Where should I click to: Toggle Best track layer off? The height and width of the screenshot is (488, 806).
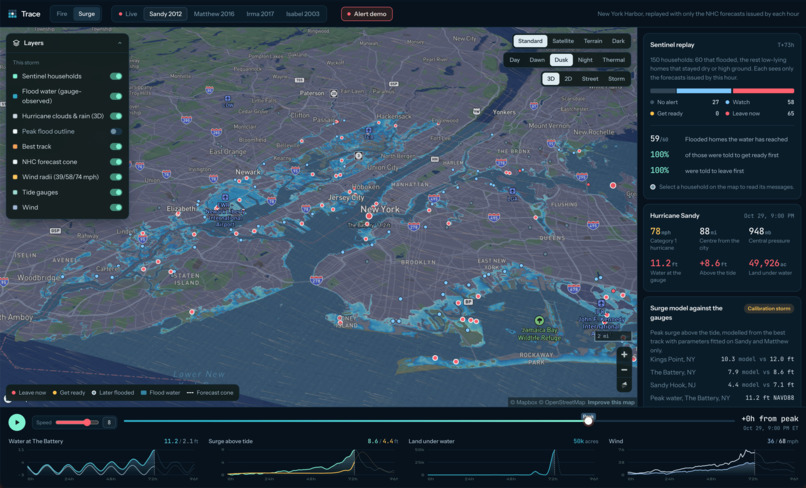click(116, 147)
